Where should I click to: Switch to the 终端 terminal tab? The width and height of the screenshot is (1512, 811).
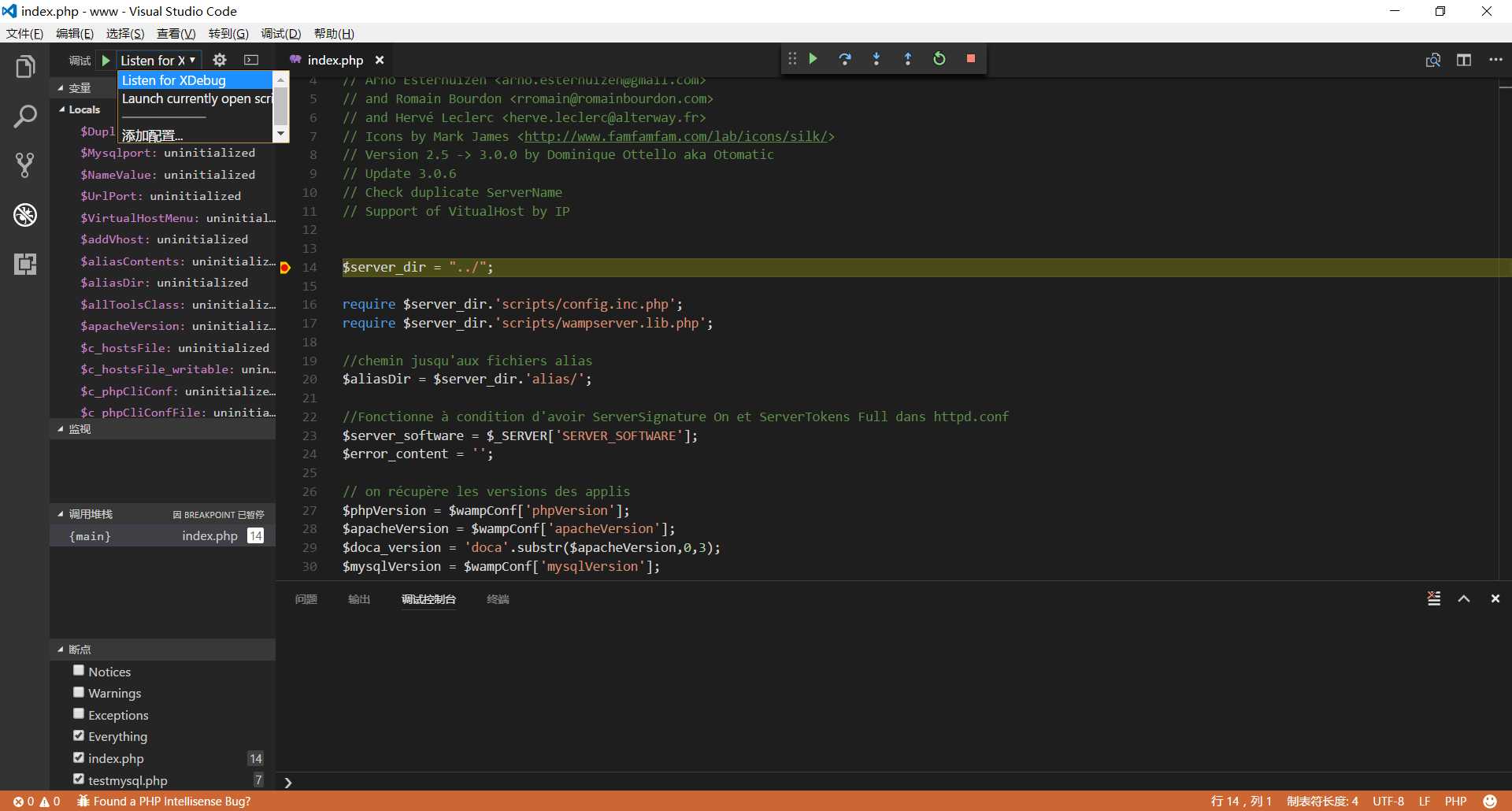click(x=498, y=599)
